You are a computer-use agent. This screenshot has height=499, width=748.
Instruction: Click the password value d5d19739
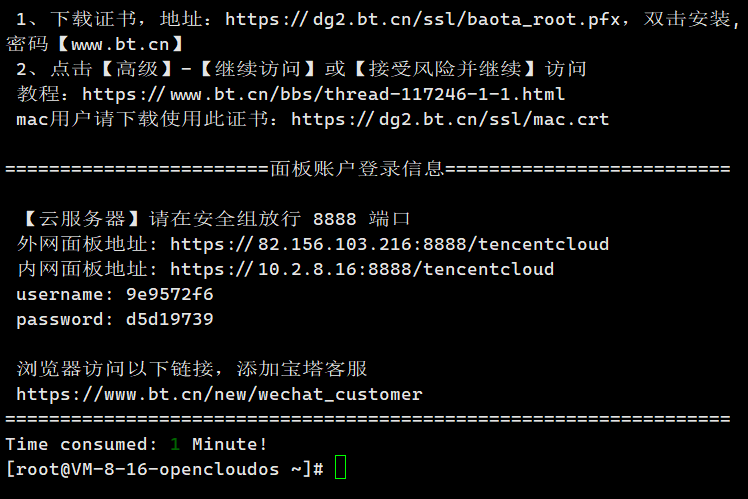coord(170,319)
